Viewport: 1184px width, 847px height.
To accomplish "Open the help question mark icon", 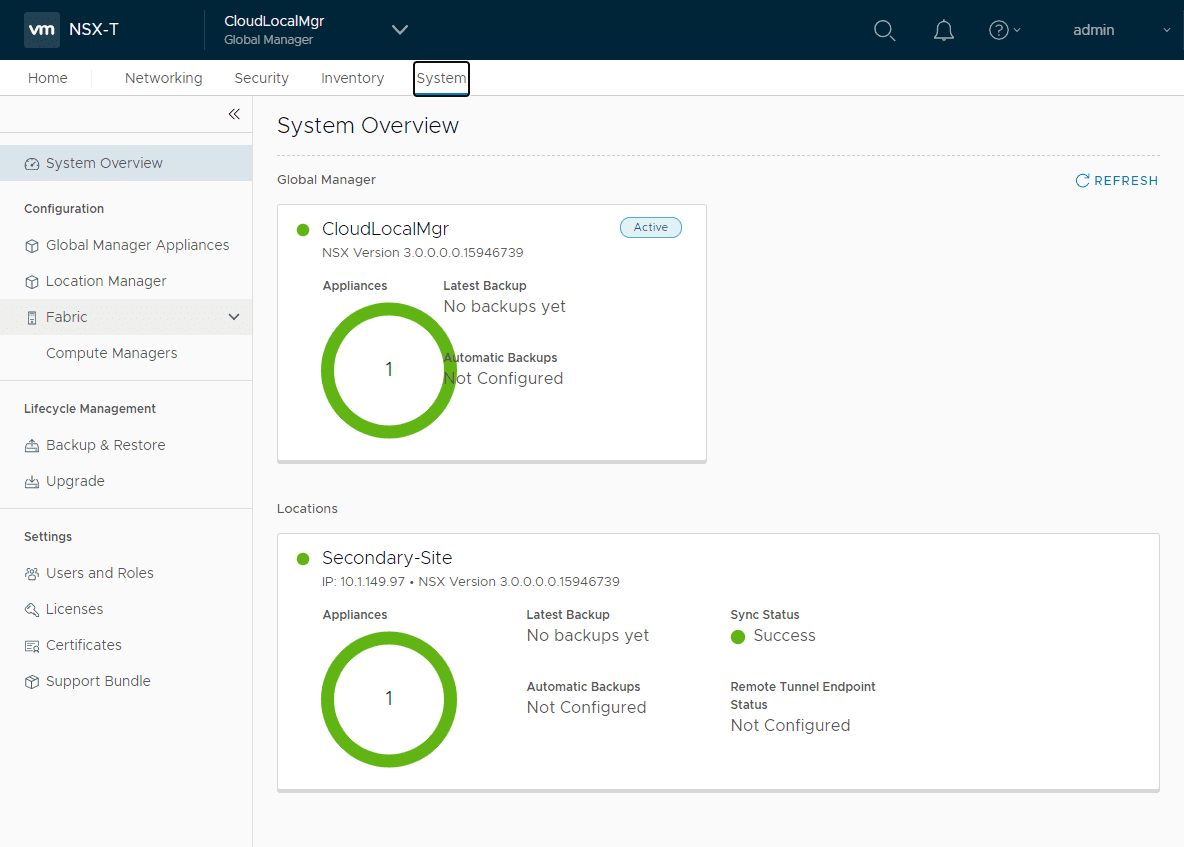I will click(x=998, y=30).
